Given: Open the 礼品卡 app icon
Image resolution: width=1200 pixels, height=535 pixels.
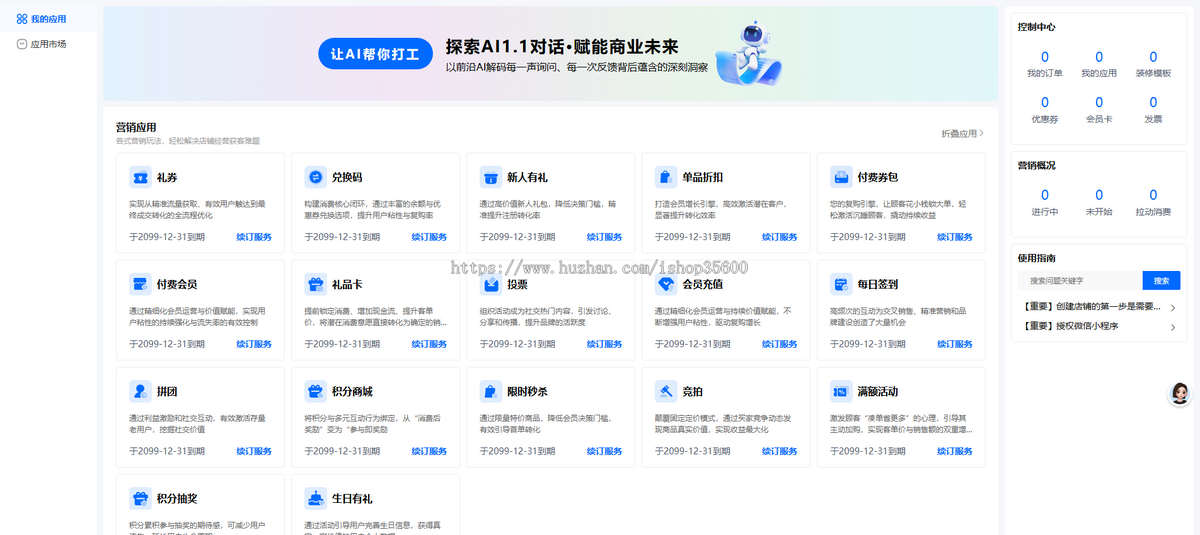Looking at the screenshot, I should click(315, 284).
